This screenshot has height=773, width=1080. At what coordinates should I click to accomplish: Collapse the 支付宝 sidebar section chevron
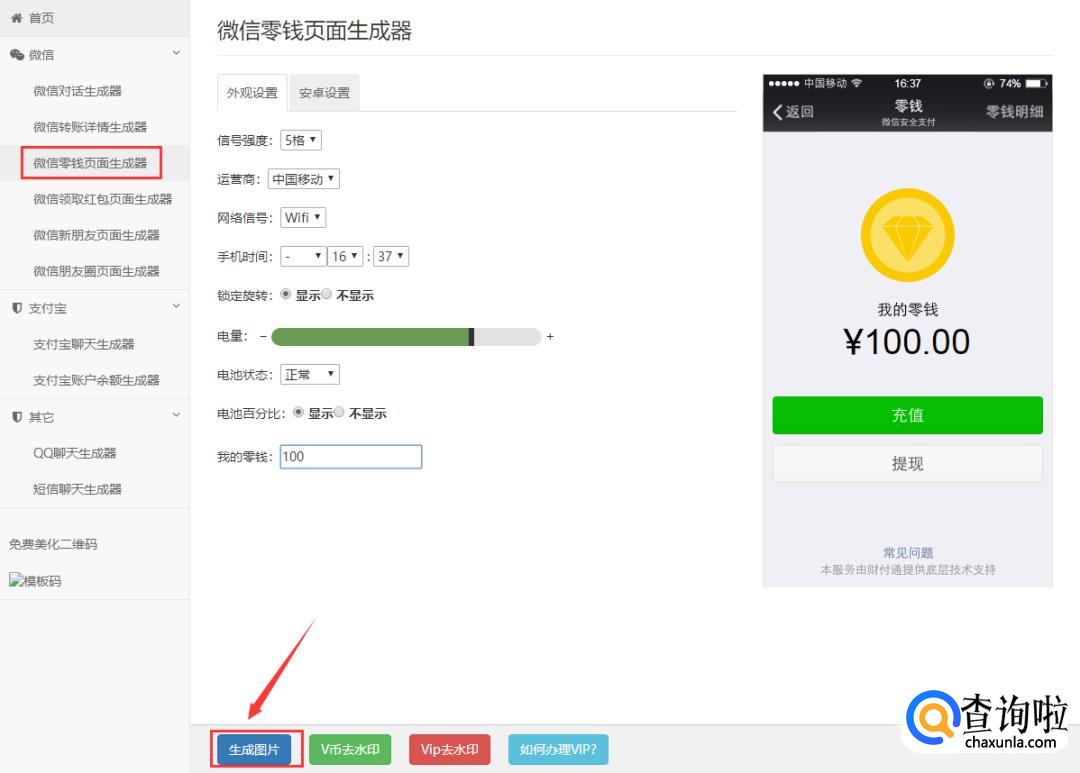(176, 306)
